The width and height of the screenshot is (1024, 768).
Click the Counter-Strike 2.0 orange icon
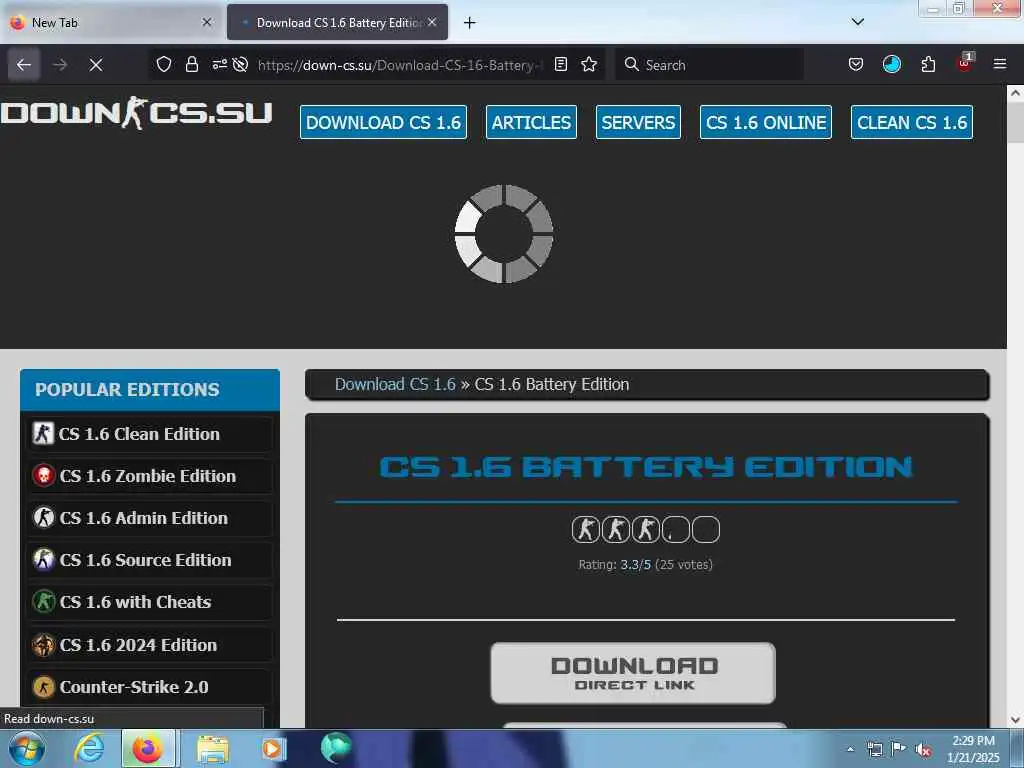point(44,687)
